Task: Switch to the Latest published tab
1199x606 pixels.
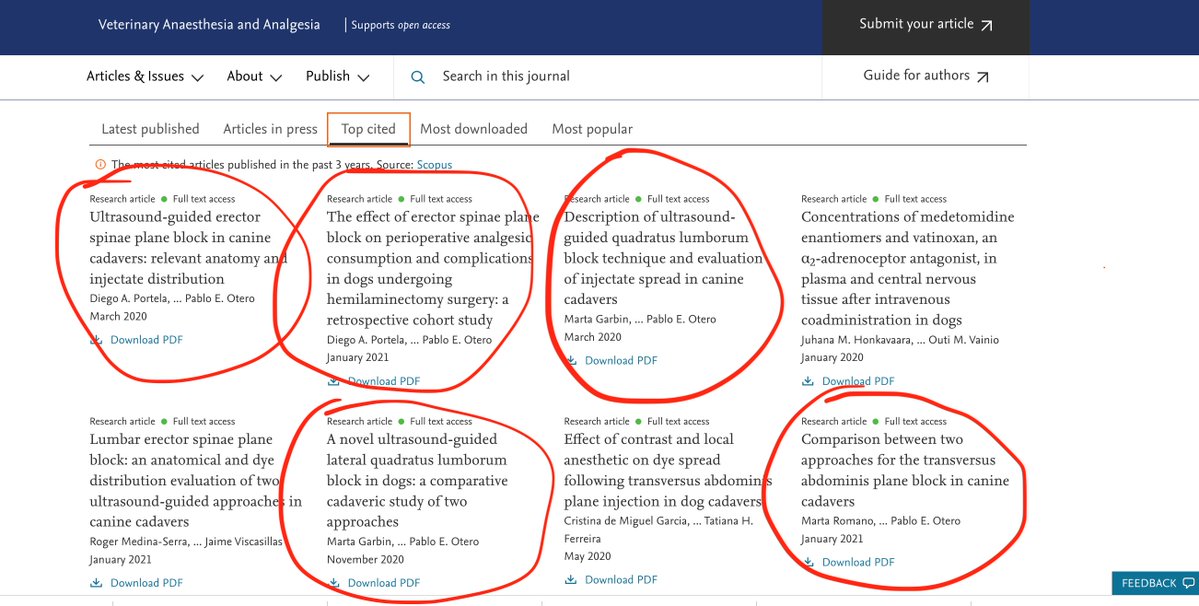Action: pos(151,129)
